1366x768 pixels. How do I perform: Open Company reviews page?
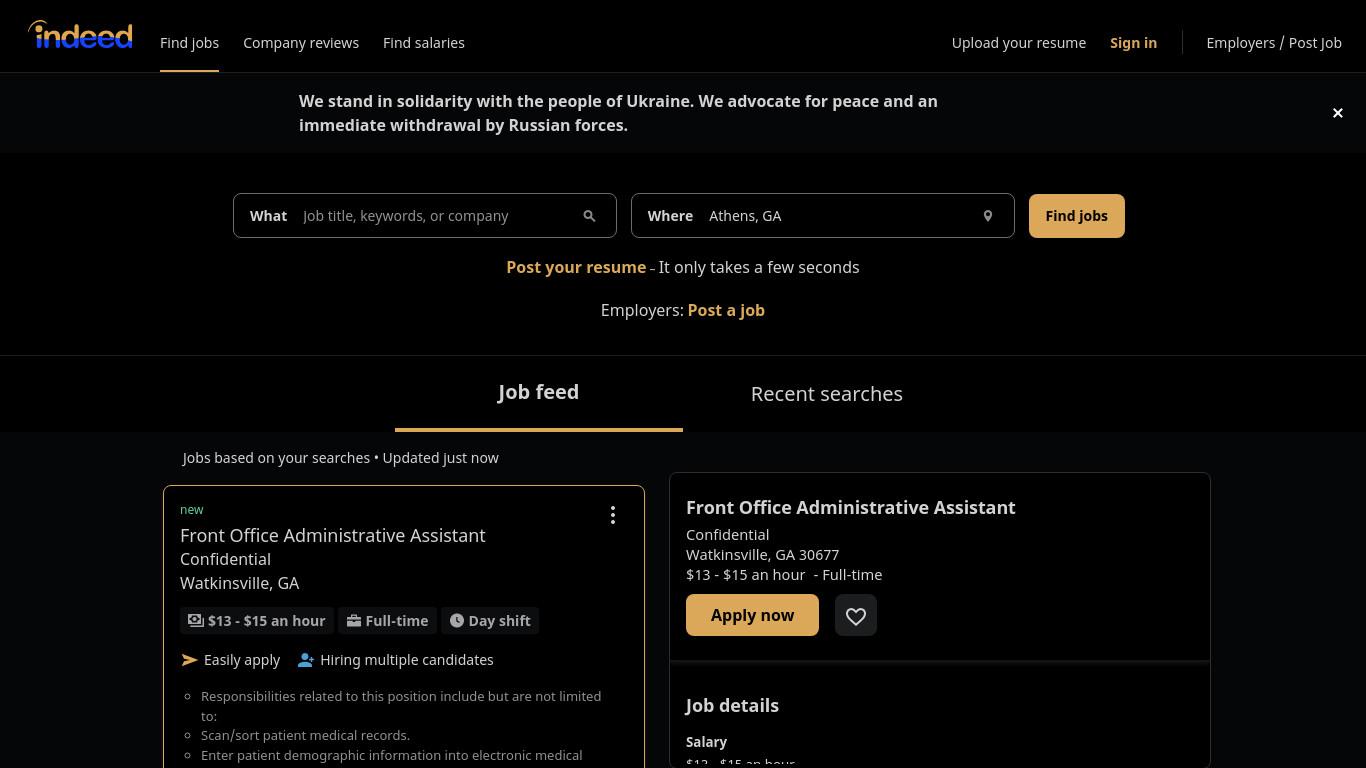301,43
